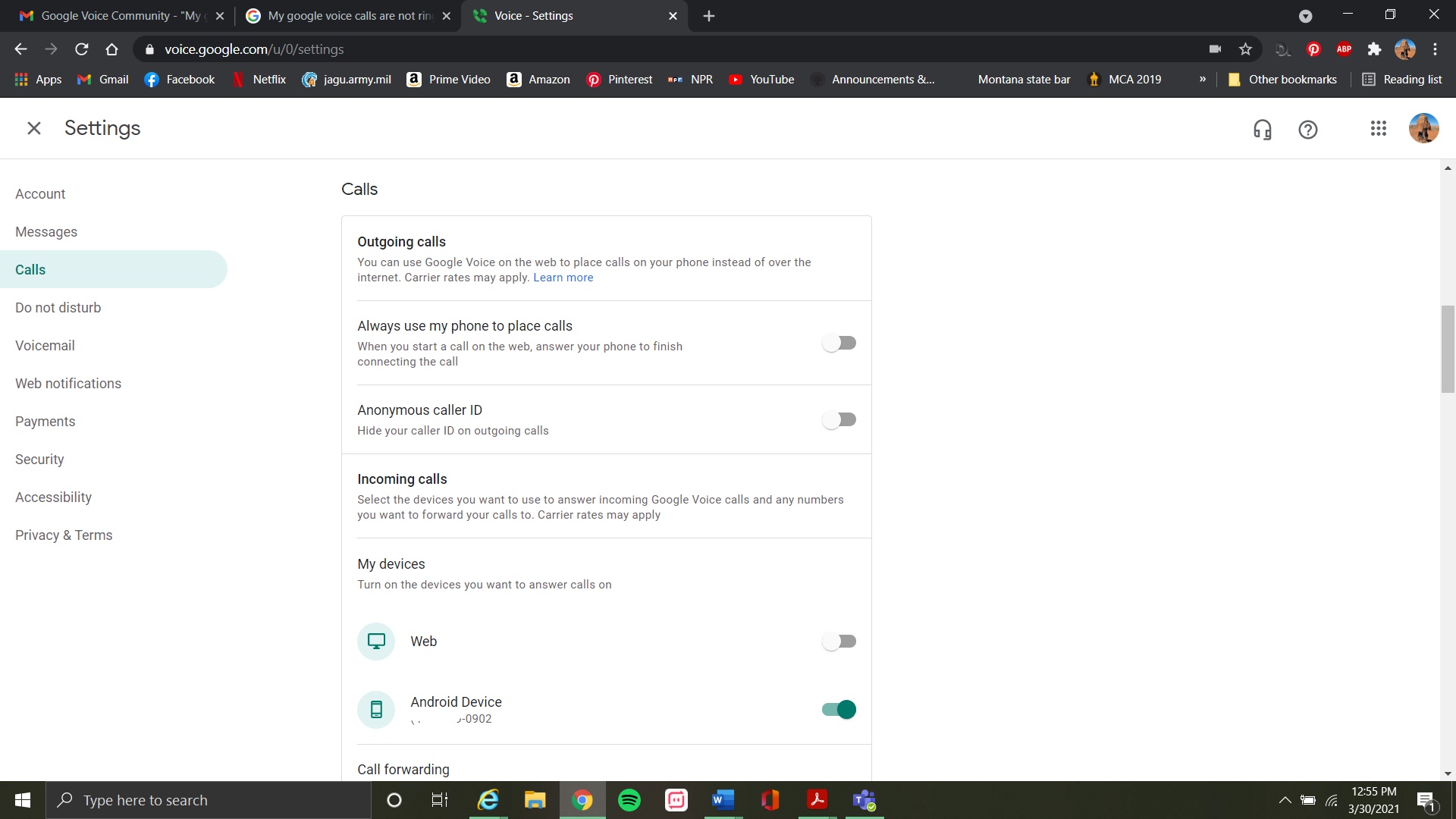This screenshot has height=819, width=1456.
Task: Open a new browser tab
Action: [709, 16]
